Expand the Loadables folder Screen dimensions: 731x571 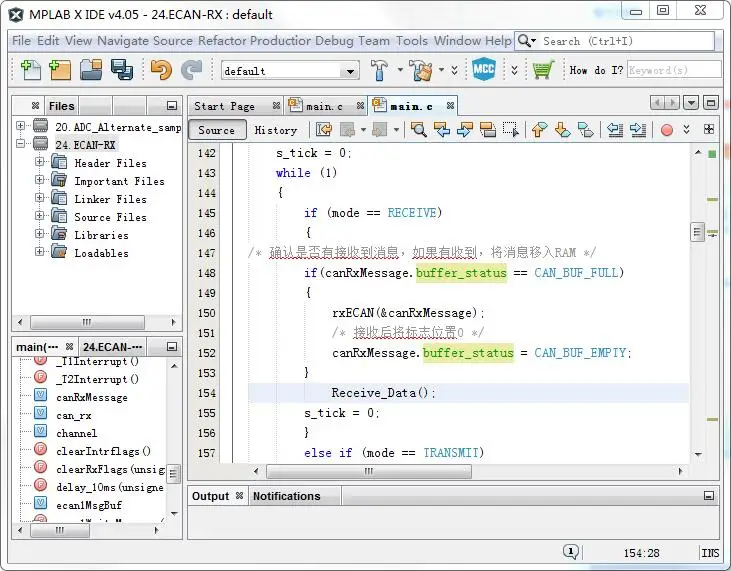[x=40, y=251]
